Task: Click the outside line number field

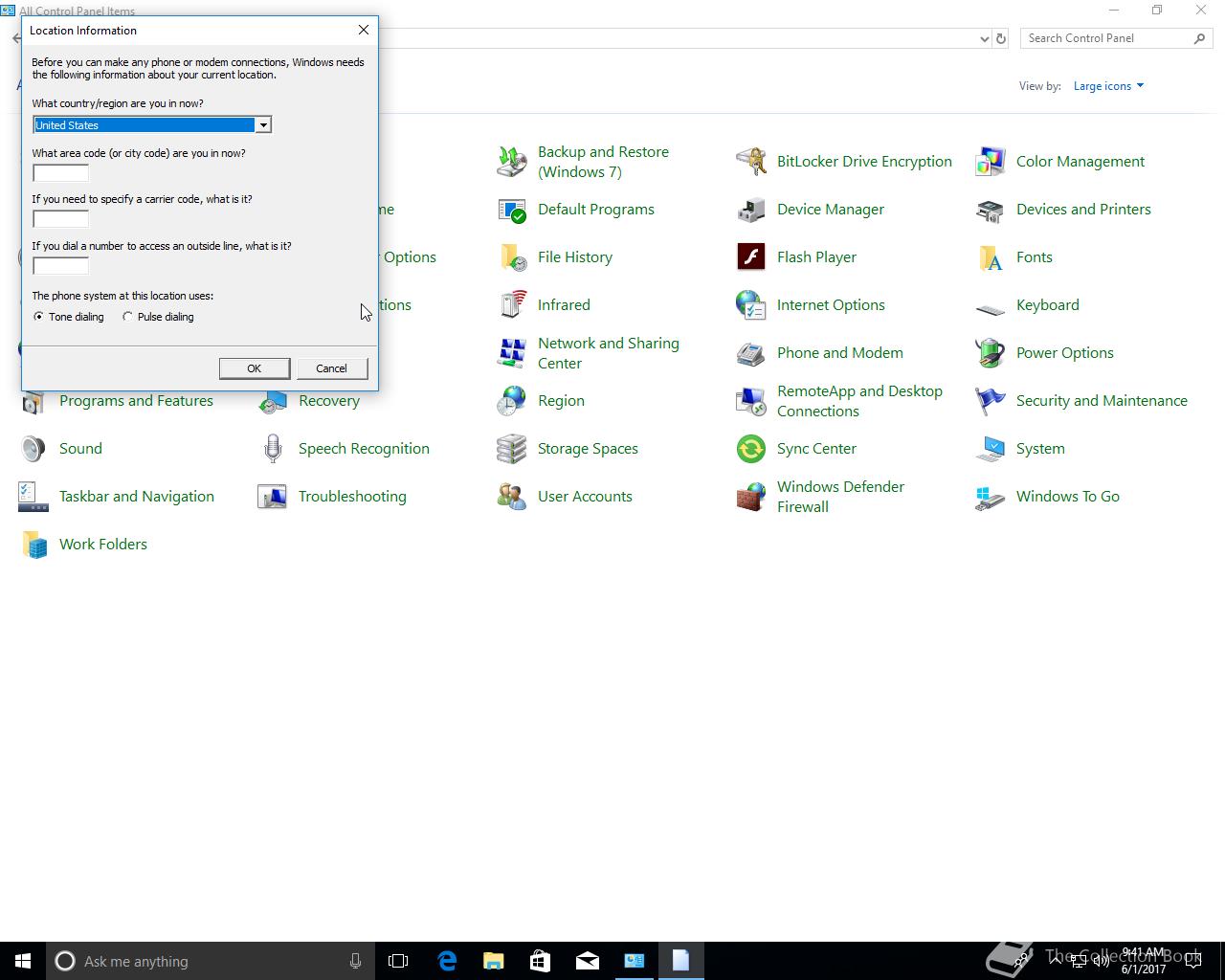Action: tap(60, 266)
